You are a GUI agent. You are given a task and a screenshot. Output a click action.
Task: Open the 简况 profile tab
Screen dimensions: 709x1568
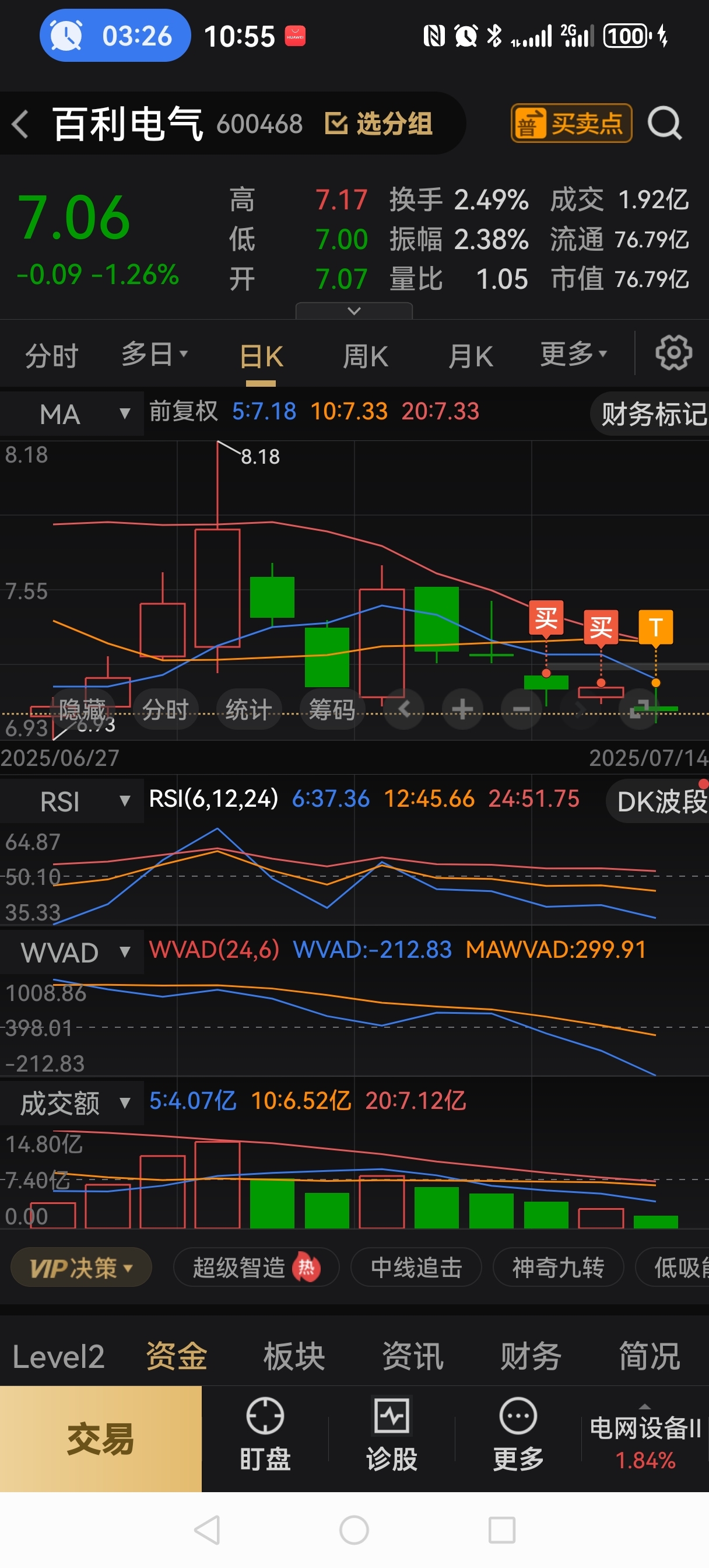650,1357
